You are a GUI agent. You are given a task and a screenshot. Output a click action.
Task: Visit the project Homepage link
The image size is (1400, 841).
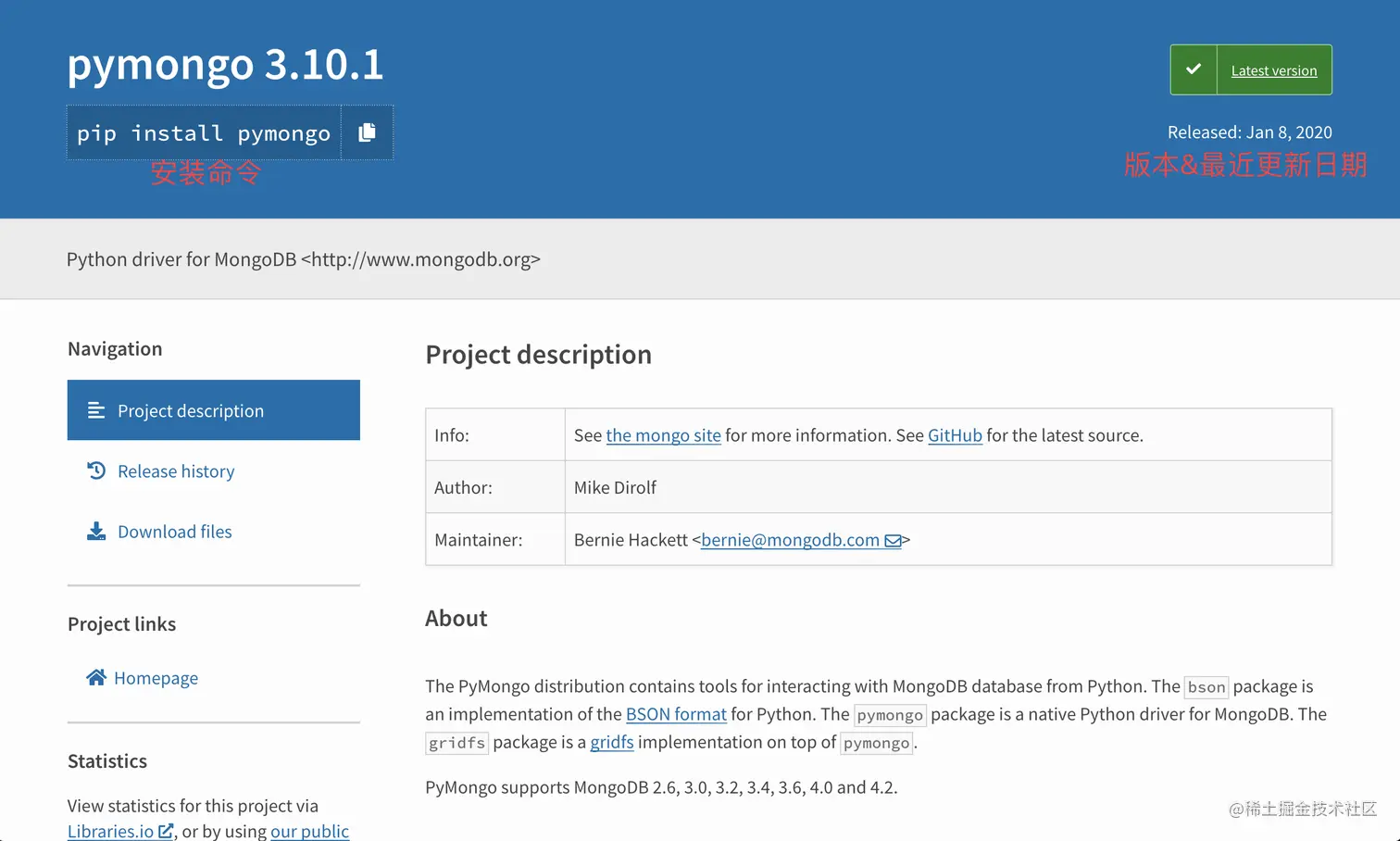point(156,678)
